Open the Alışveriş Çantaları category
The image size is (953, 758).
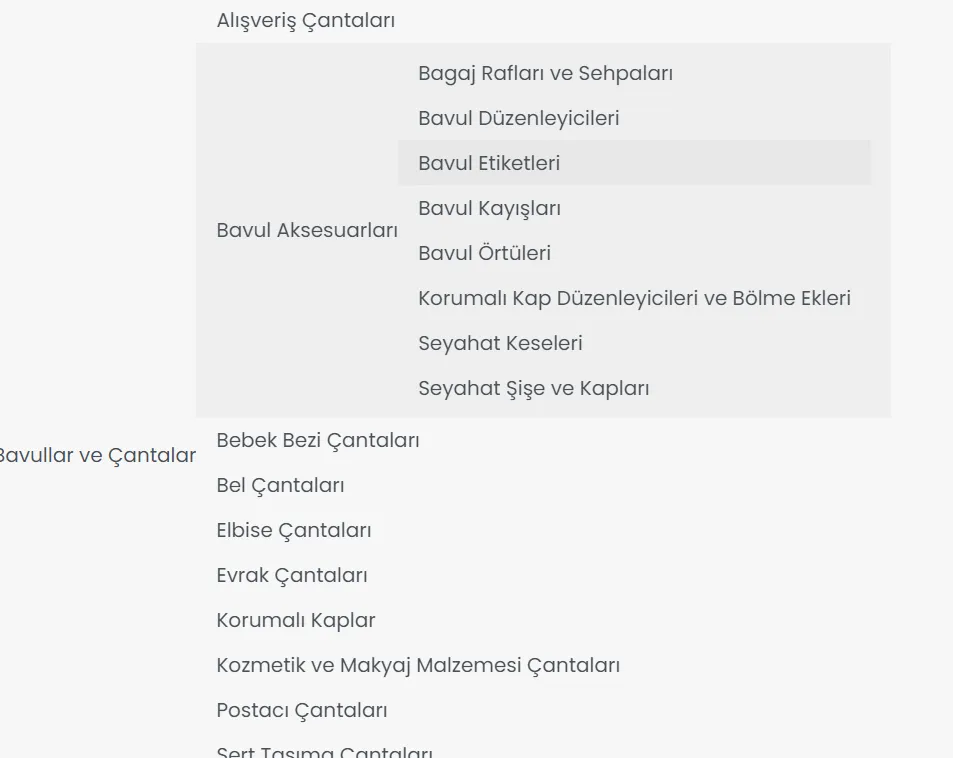(x=305, y=20)
